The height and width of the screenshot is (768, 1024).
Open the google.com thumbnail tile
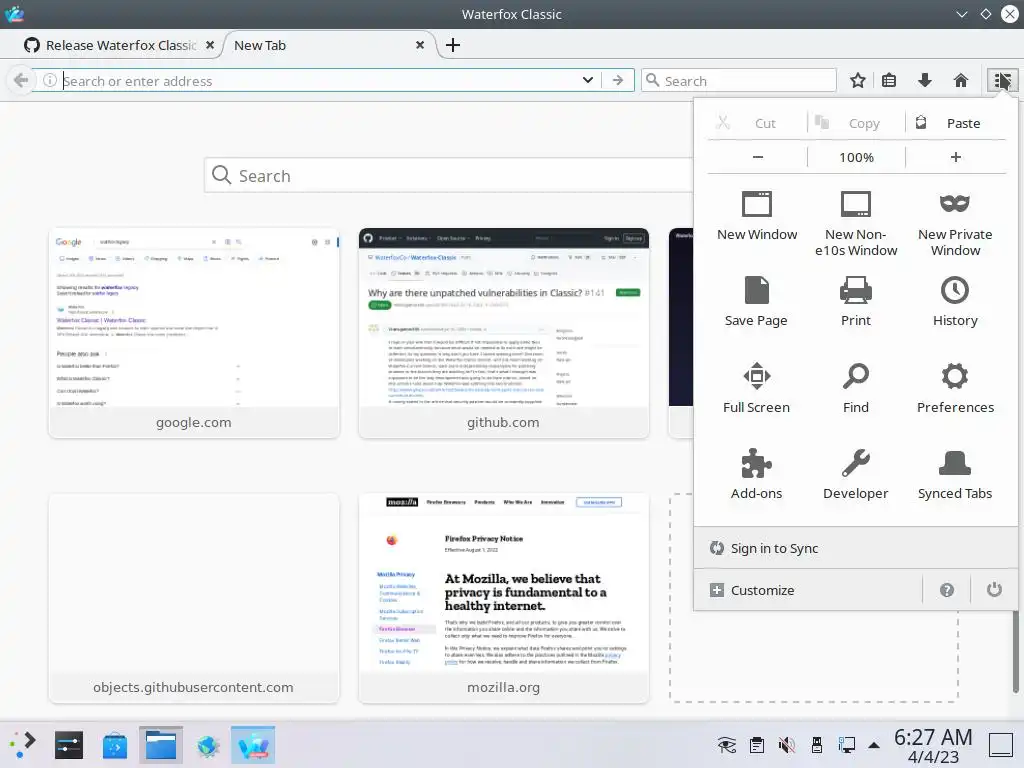tap(194, 333)
